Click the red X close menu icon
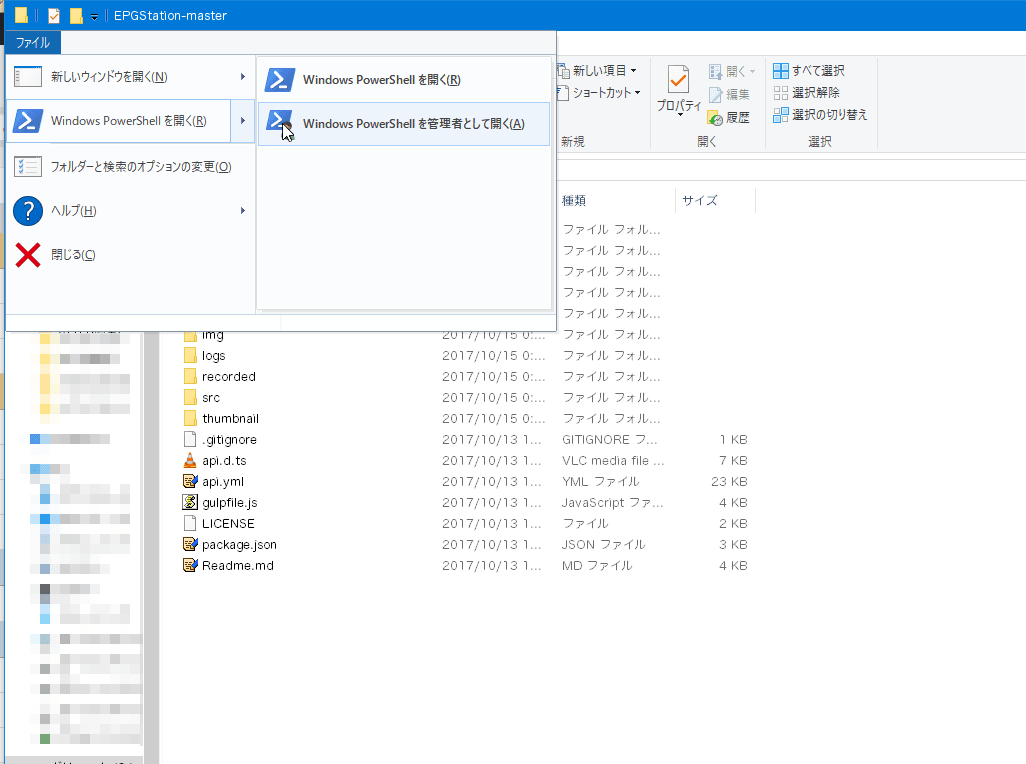This screenshot has width=1026, height=764. pyautogui.click(x=28, y=255)
